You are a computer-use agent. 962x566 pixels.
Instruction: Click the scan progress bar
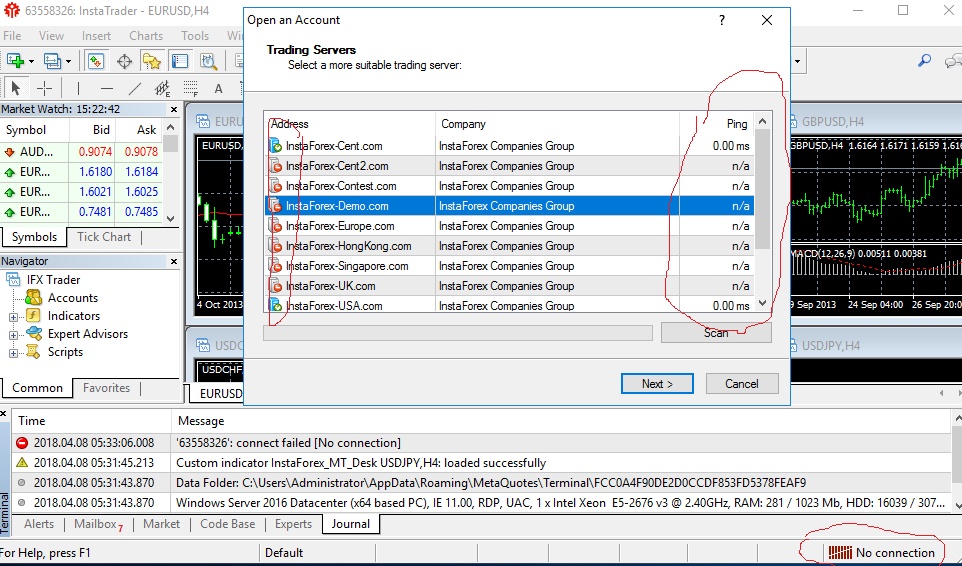click(458, 332)
